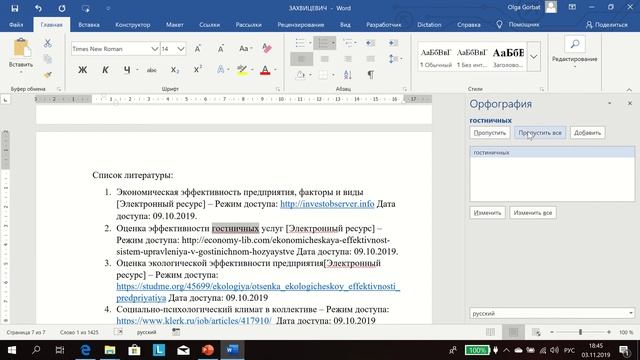Switch to the Конструктор tab
This screenshot has width=640, height=360.
[x=133, y=25]
